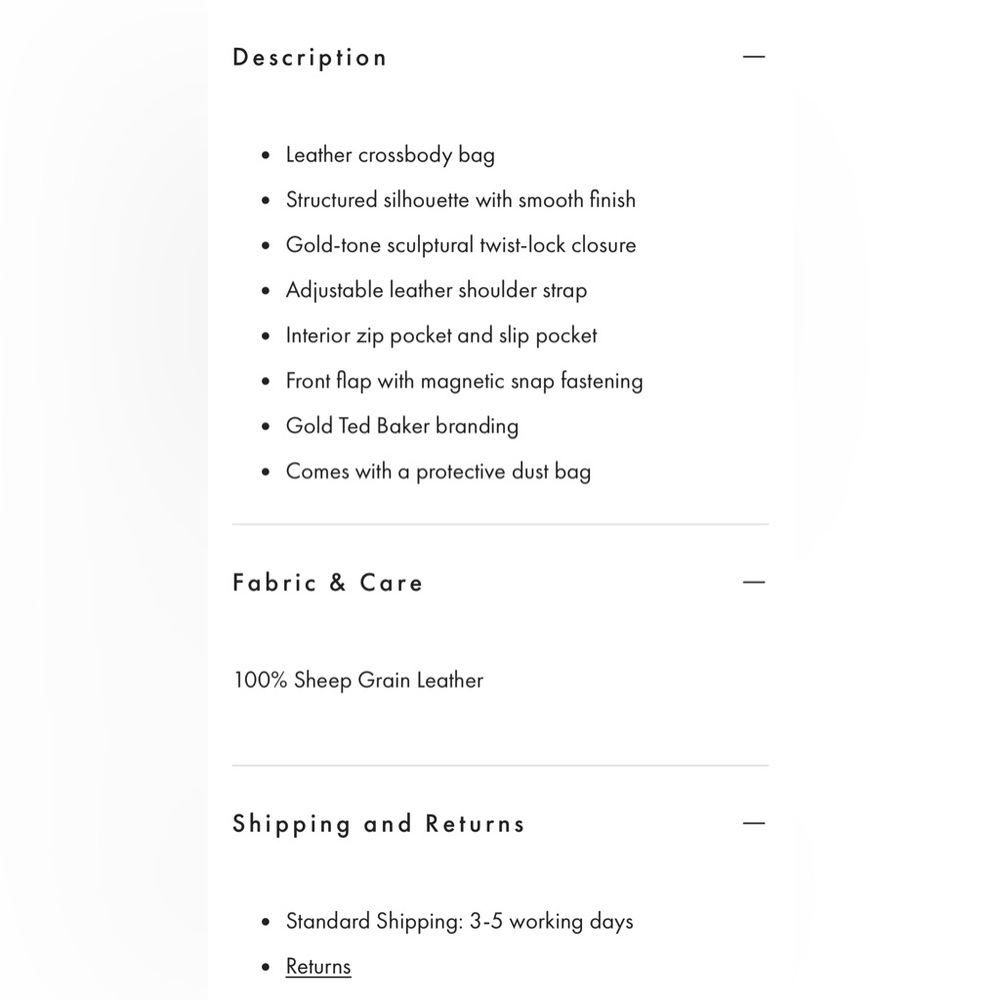
Task: Click Front flap with magnetic snap fastening
Action: [464, 381]
